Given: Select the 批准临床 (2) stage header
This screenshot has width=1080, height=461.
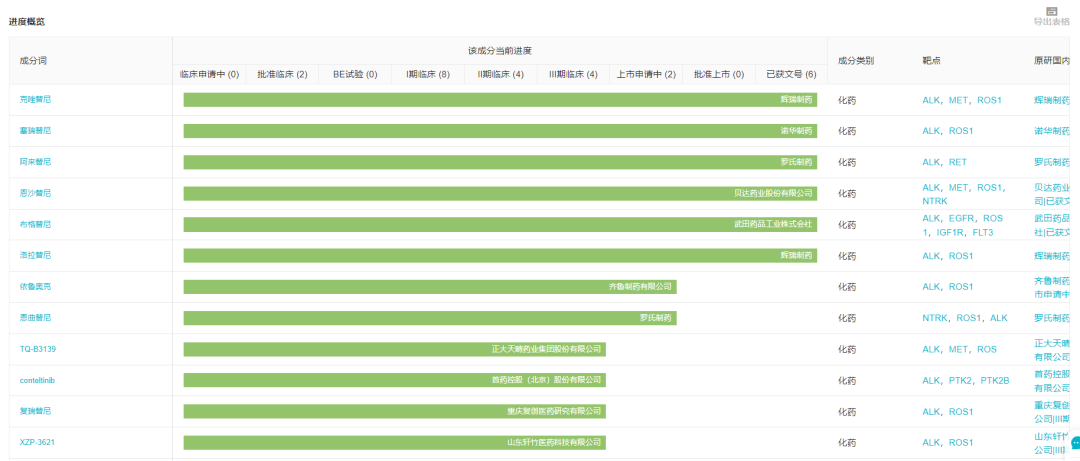Looking at the screenshot, I should [282, 74].
